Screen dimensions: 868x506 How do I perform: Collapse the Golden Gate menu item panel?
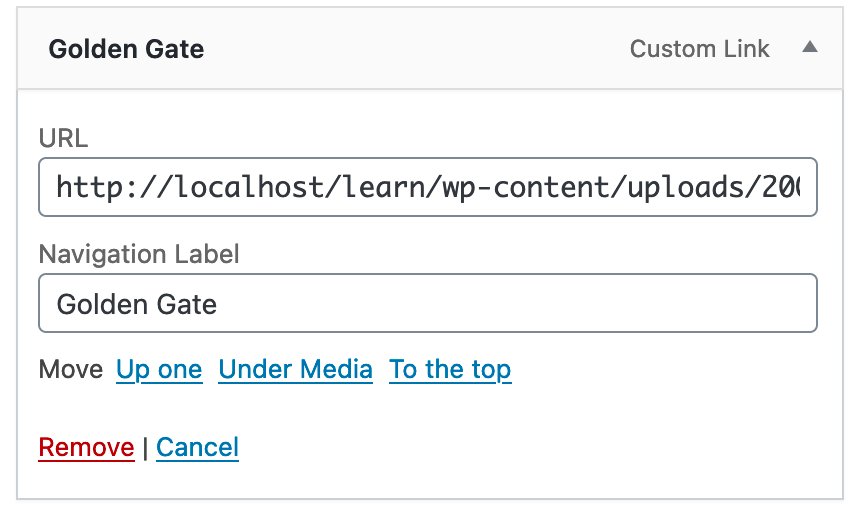click(x=810, y=48)
